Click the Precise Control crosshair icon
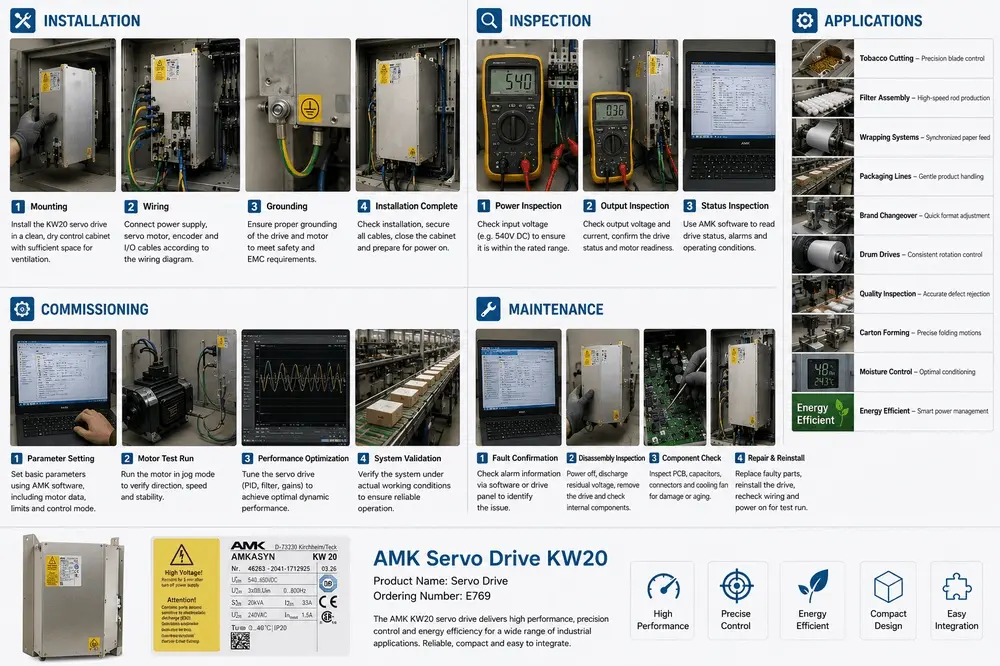1000x666 pixels. (x=736, y=586)
